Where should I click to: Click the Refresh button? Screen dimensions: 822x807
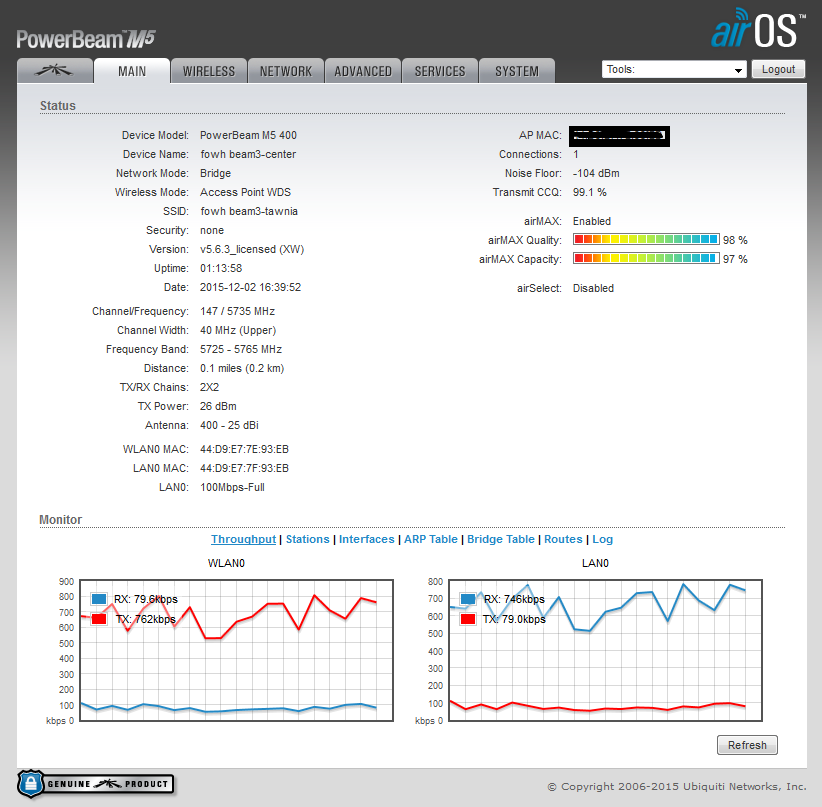point(747,745)
